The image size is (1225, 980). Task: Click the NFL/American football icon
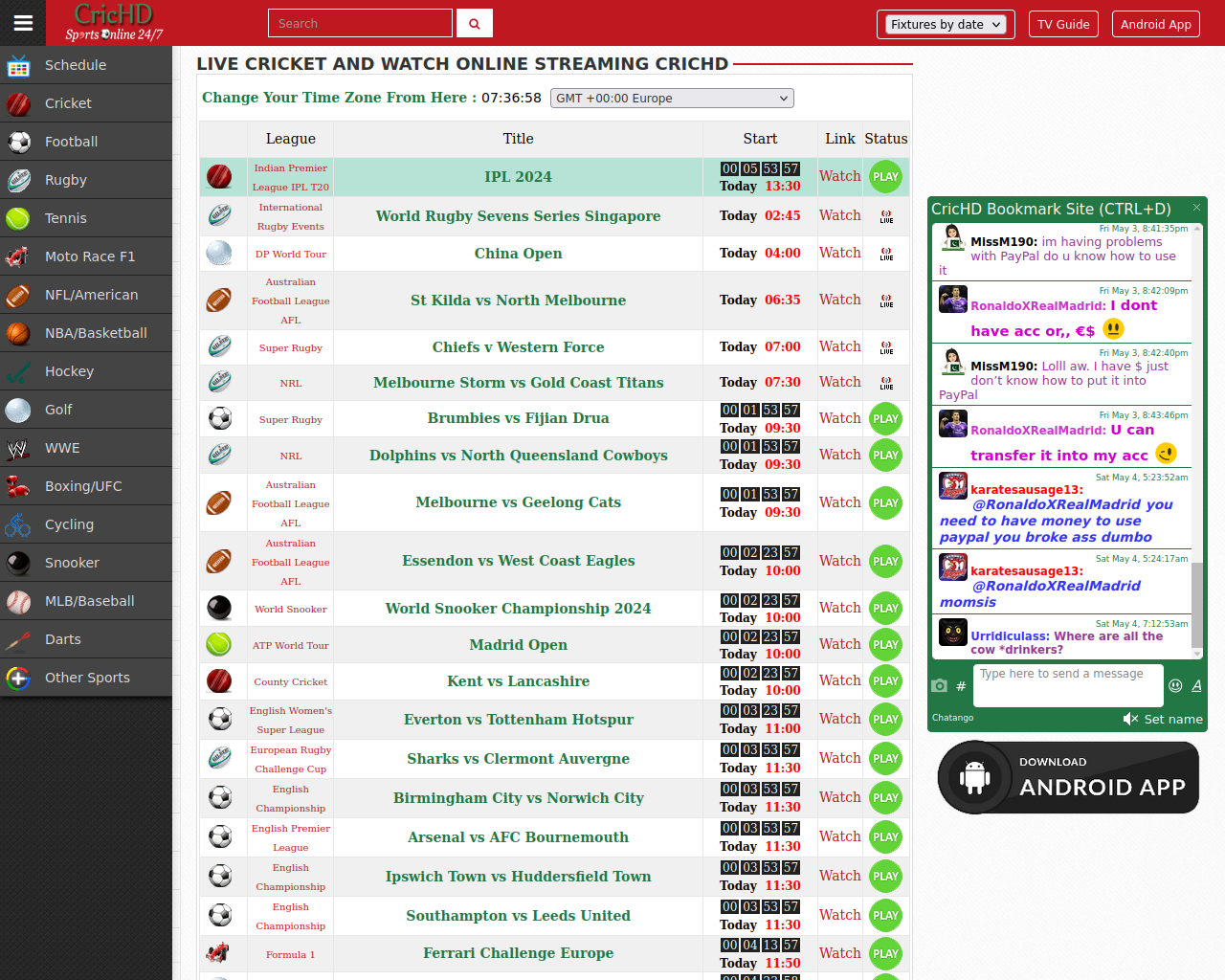pyautogui.click(x=19, y=295)
